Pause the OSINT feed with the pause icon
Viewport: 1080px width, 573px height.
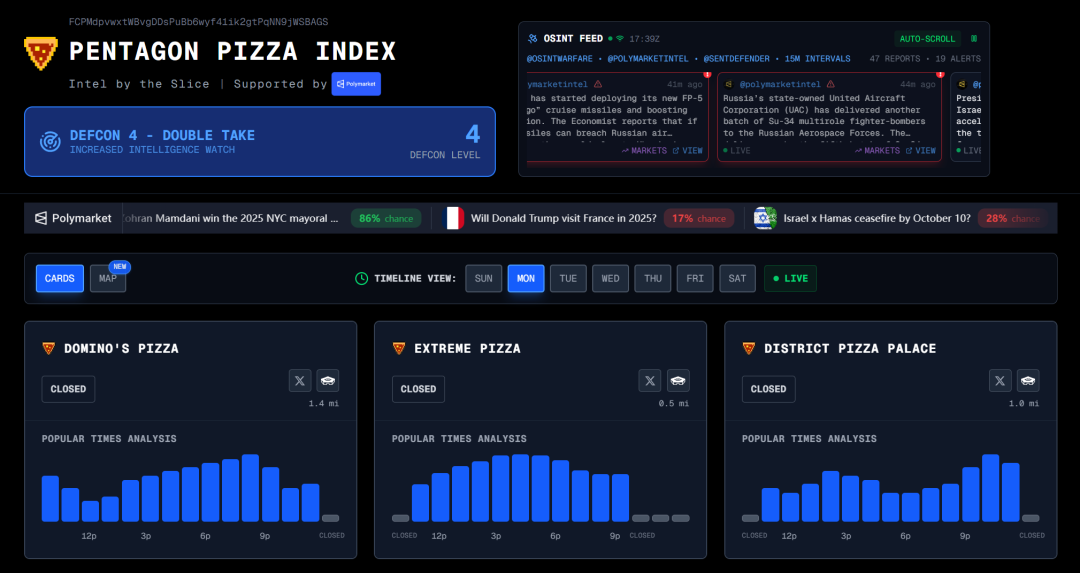(x=974, y=39)
